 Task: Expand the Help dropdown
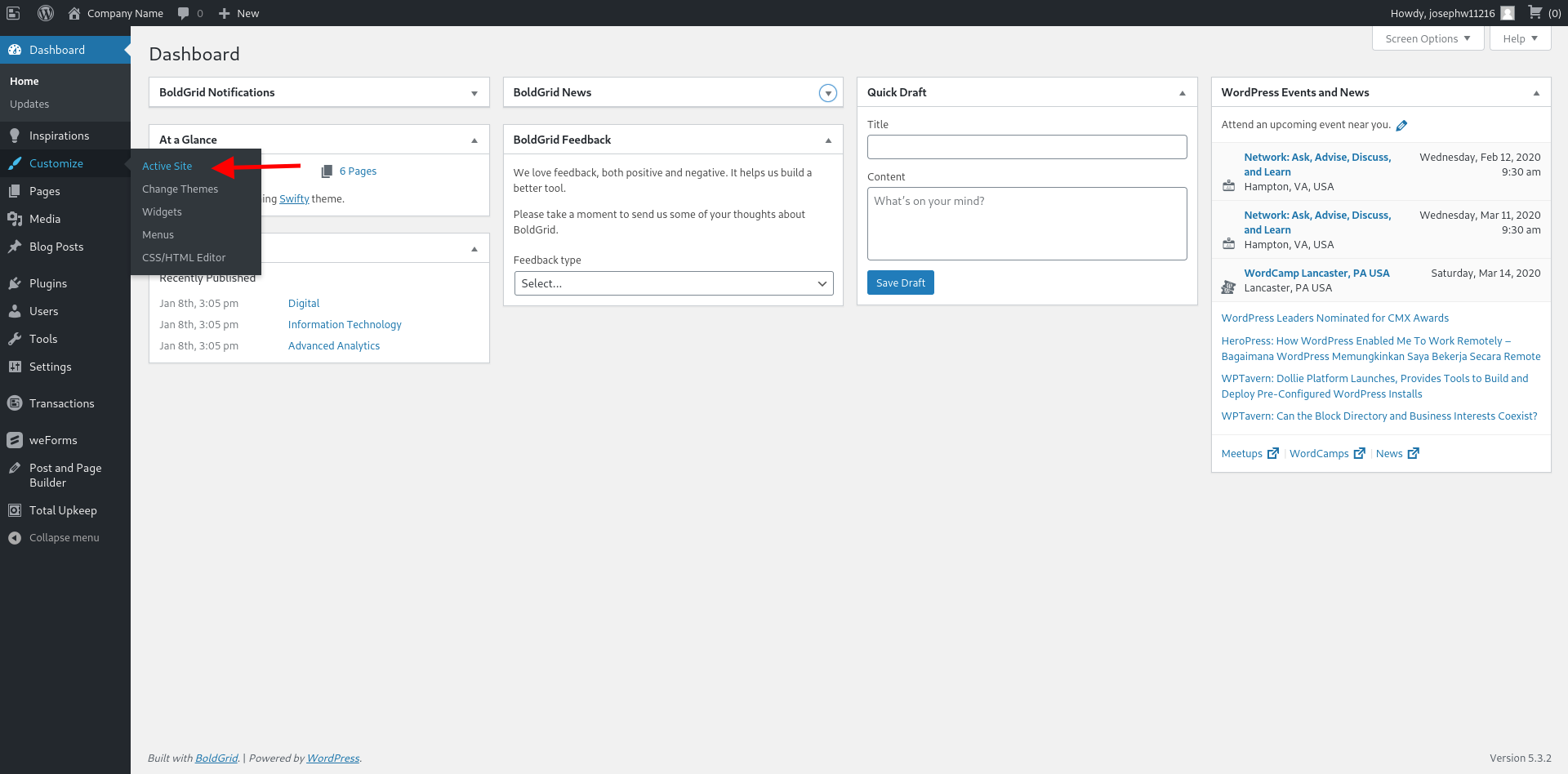pos(1519,38)
